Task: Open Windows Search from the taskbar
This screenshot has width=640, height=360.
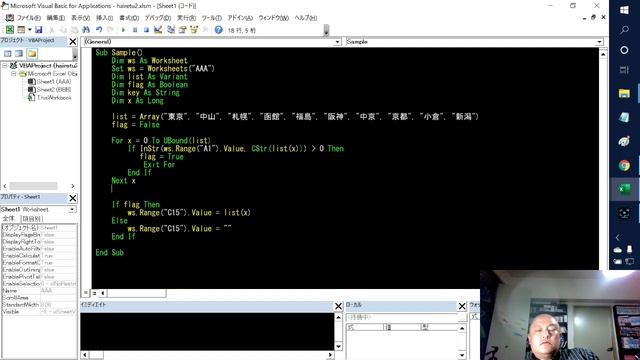Action: pyautogui.click(x=624, y=30)
